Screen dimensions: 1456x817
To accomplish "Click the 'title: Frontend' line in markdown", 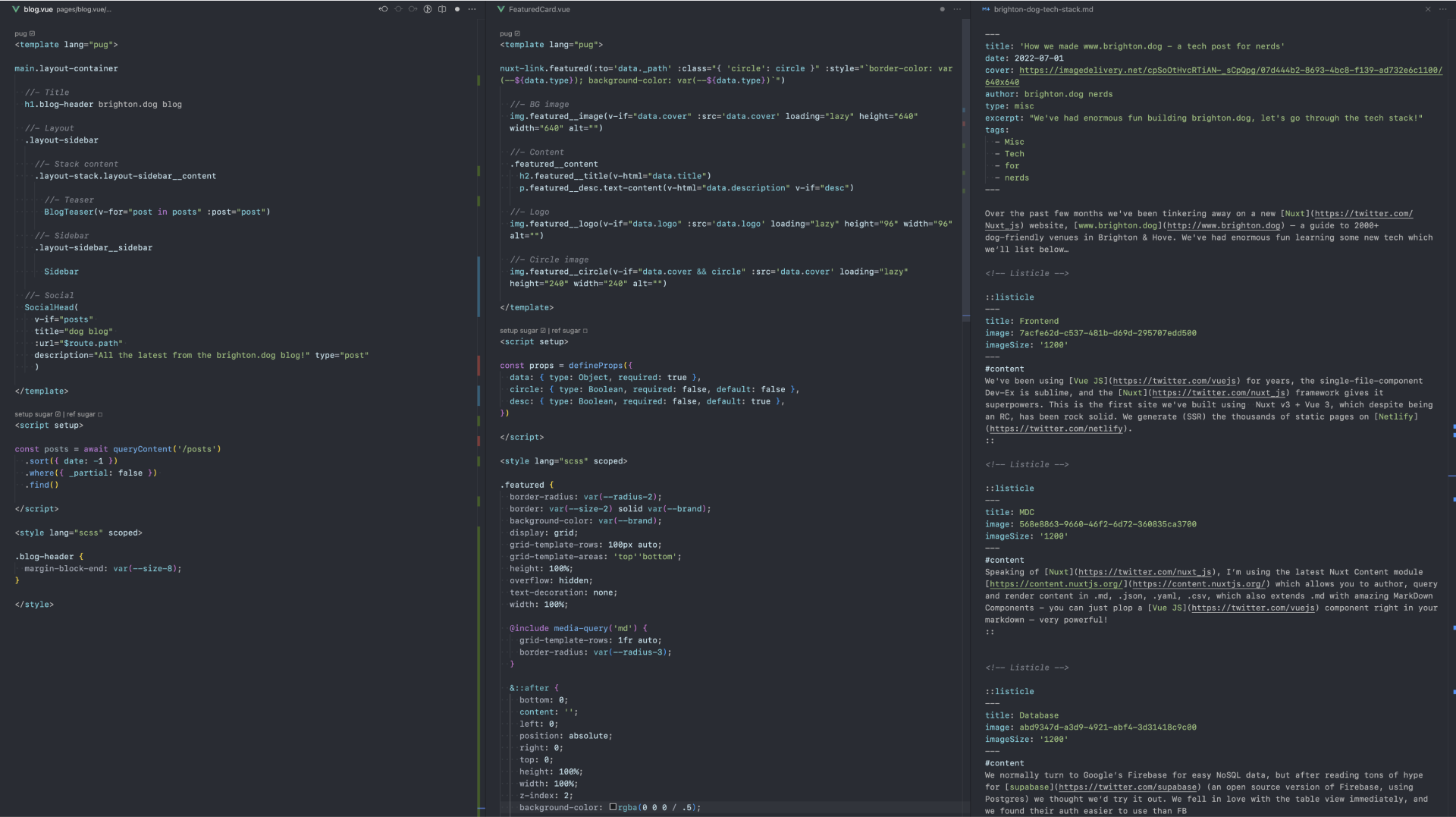I will 1021,321.
